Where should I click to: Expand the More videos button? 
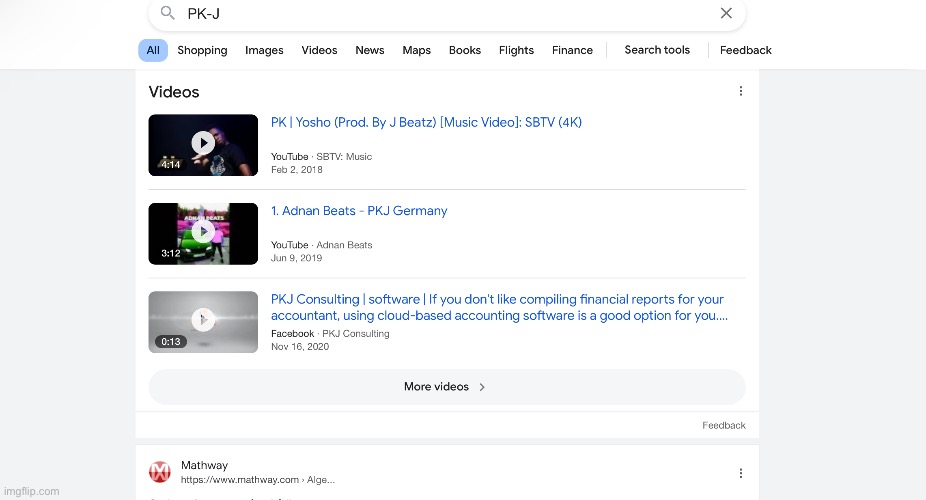coord(446,387)
